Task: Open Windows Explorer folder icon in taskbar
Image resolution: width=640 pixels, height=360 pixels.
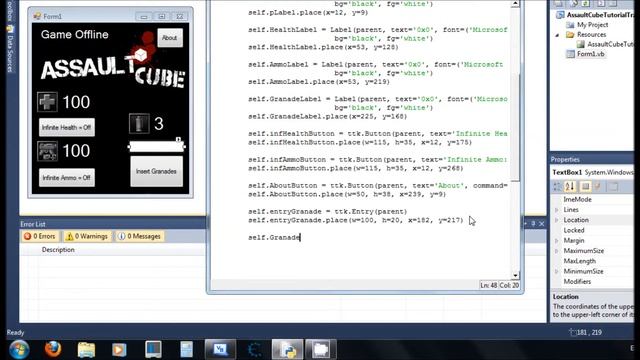Action: (x=86, y=349)
